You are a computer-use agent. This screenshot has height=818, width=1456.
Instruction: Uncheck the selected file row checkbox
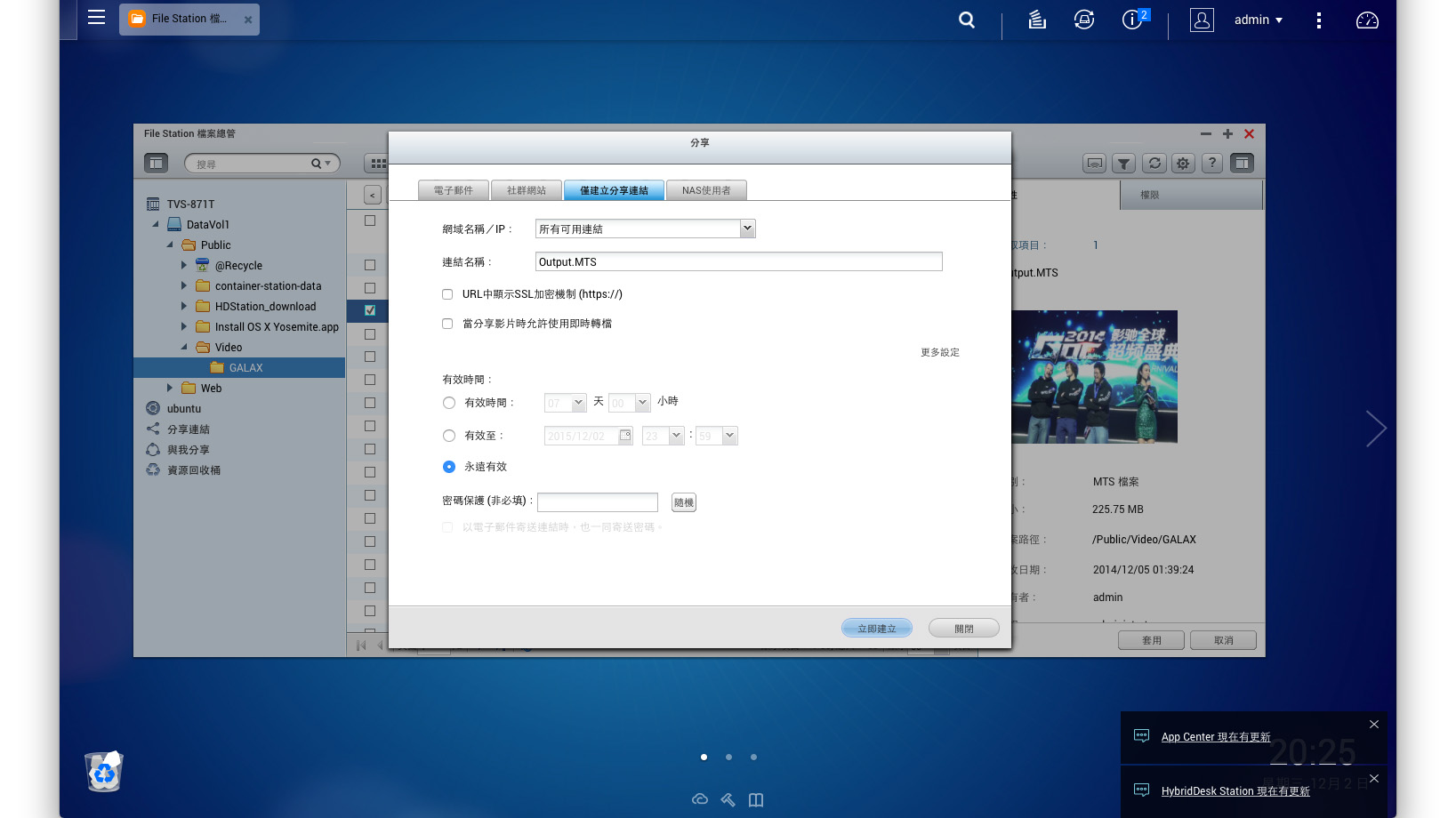(370, 310)
